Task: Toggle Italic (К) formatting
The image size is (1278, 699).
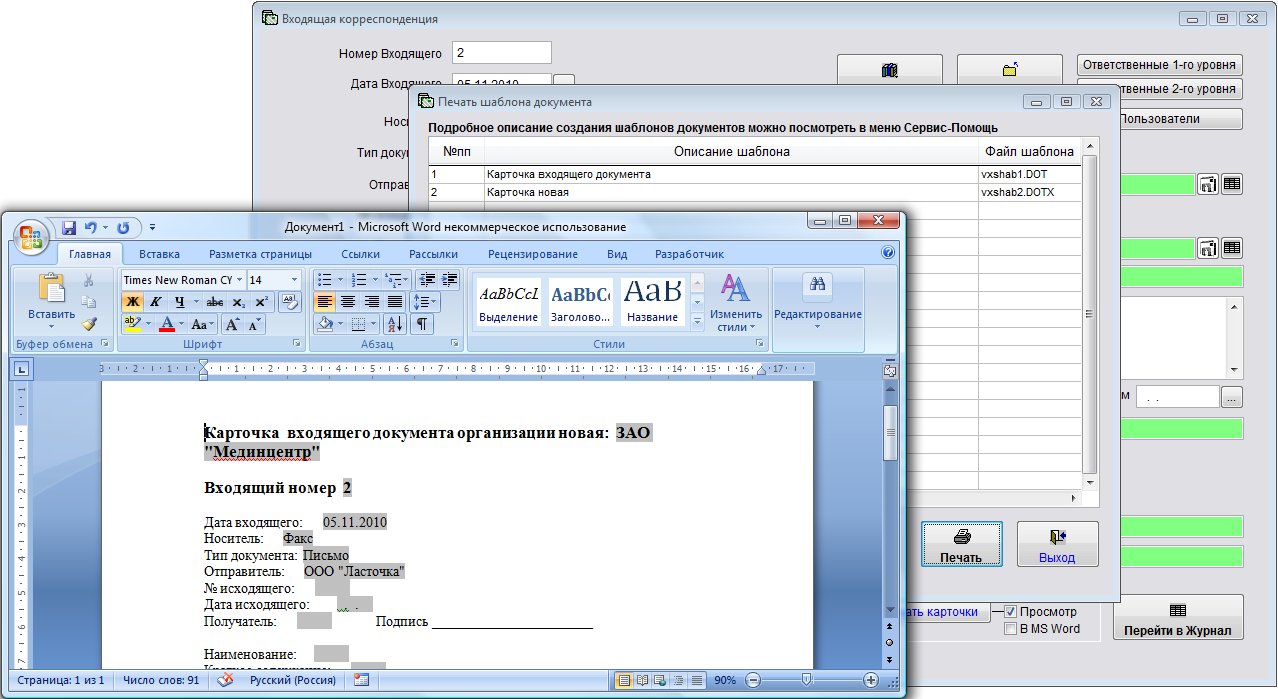Action: 155,302
